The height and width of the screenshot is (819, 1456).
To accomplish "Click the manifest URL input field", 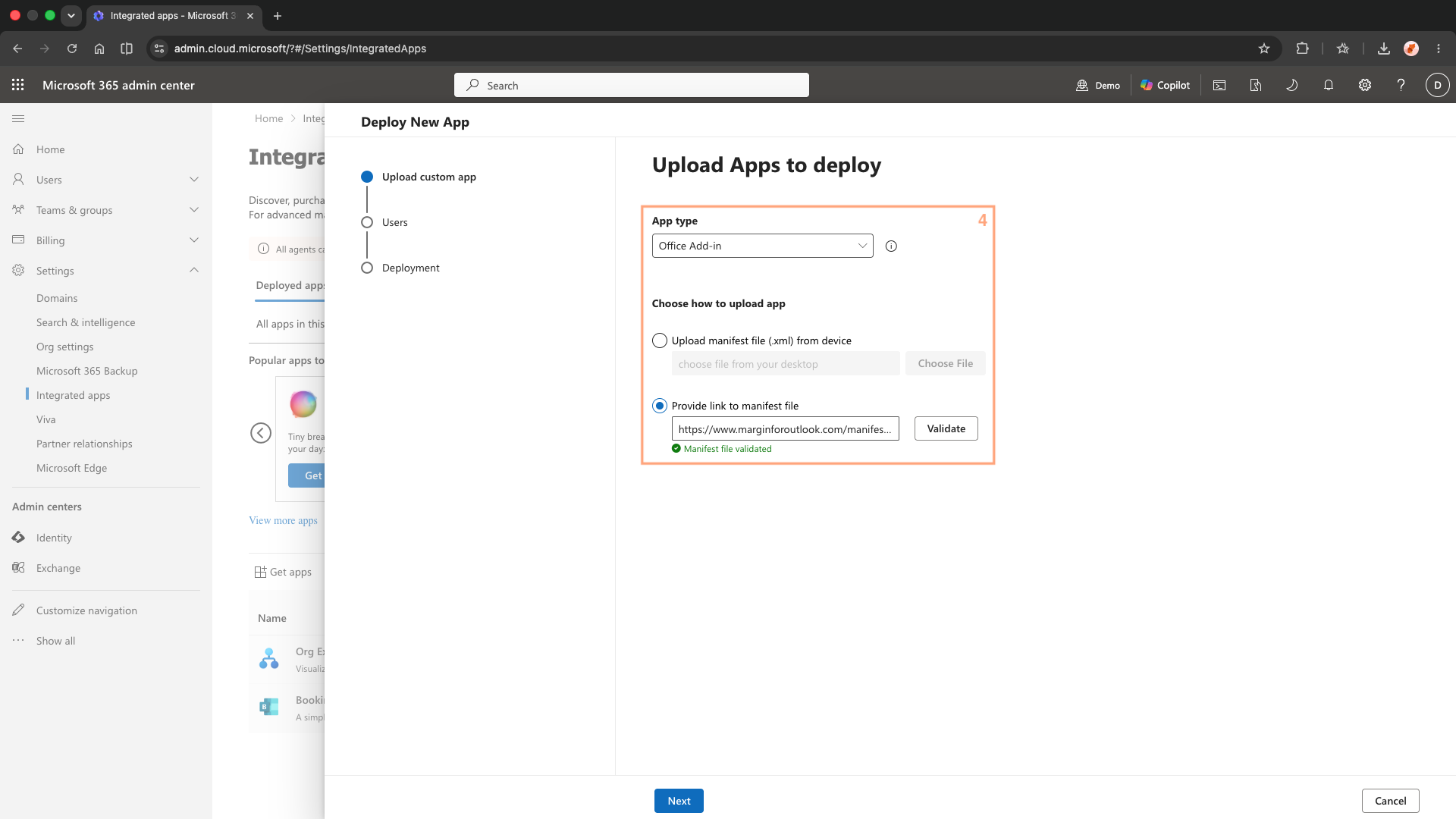I will [x=786, y=428].
